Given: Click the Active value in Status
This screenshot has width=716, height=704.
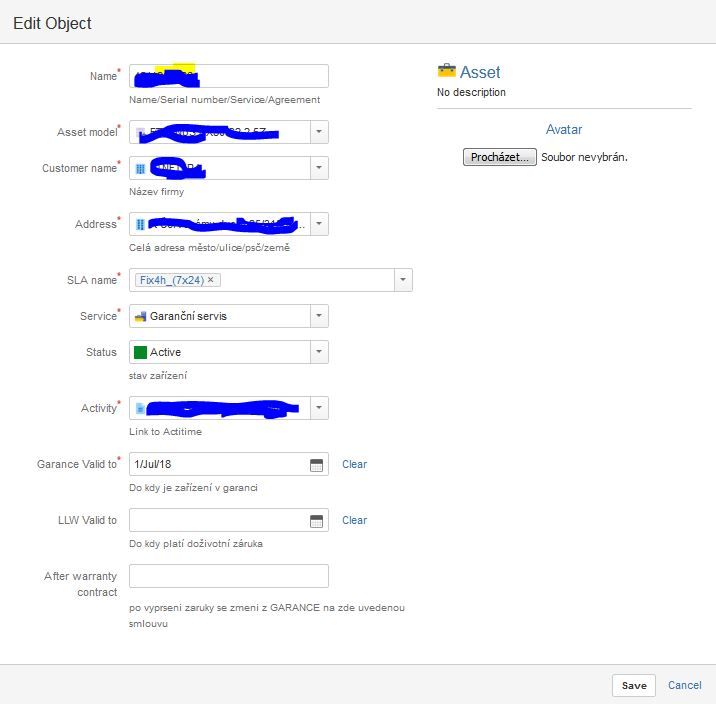Looking at the screenshot, I should [165, 352].
